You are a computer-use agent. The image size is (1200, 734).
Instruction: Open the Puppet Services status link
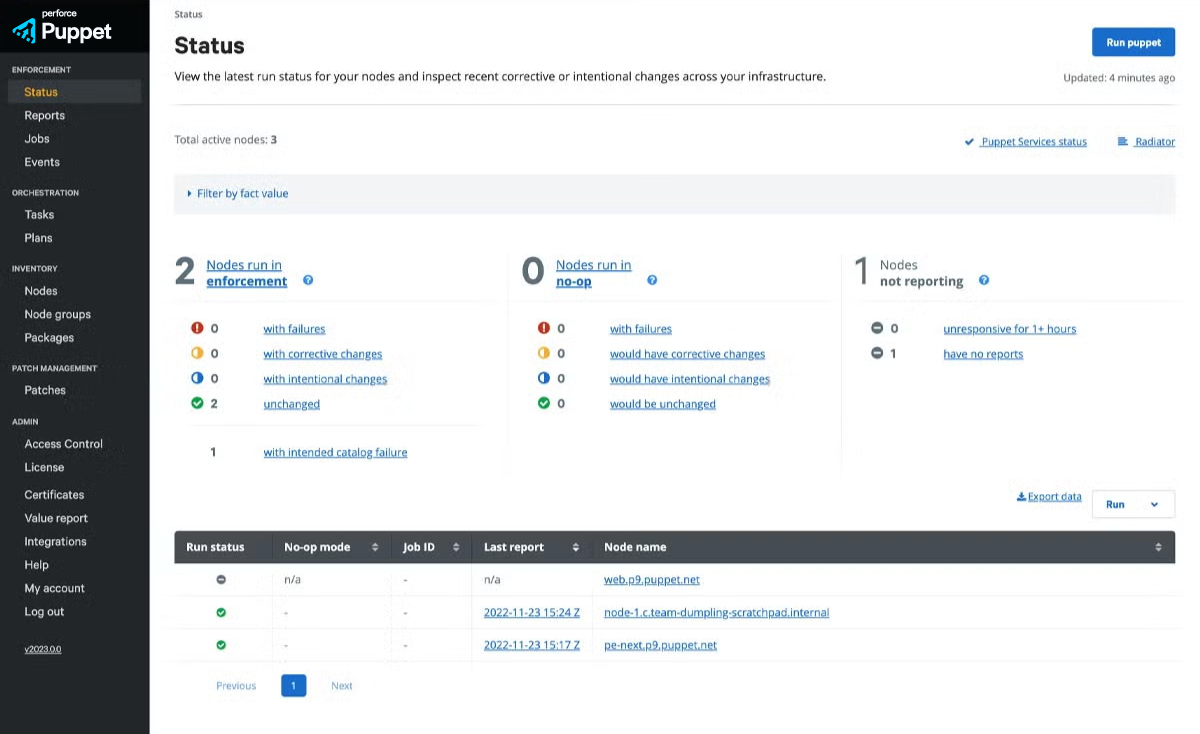1033,142
